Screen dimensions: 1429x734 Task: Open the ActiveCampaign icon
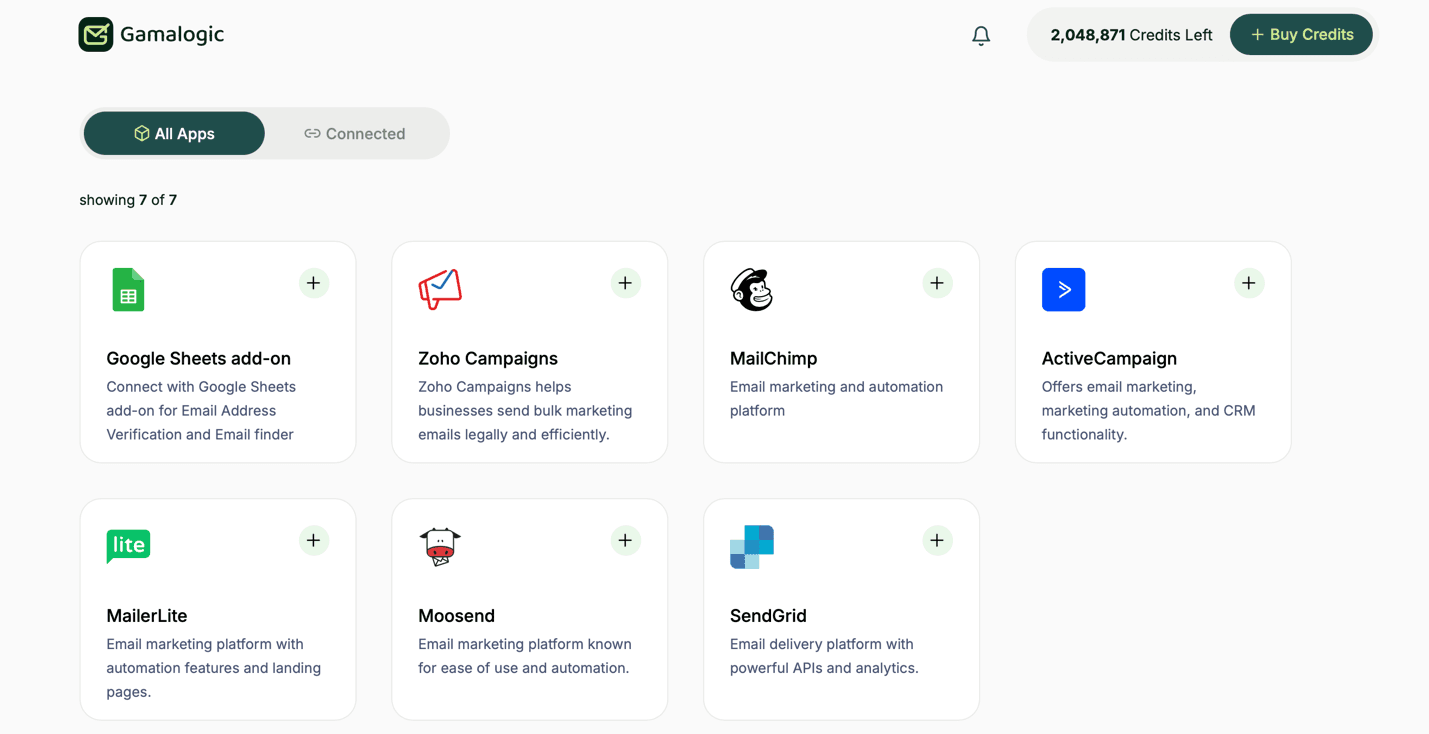click(1063, 290)
